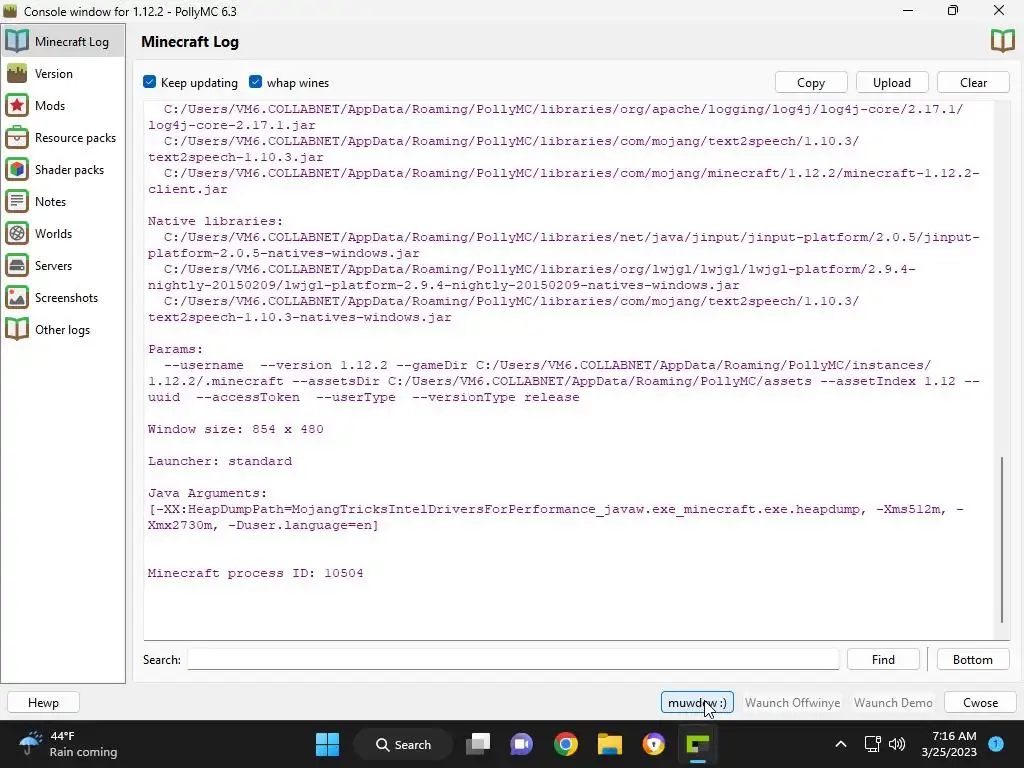The height and width of the screenshot is (768, 1024).
Task: Click the Find button
Action: point(883,660)
